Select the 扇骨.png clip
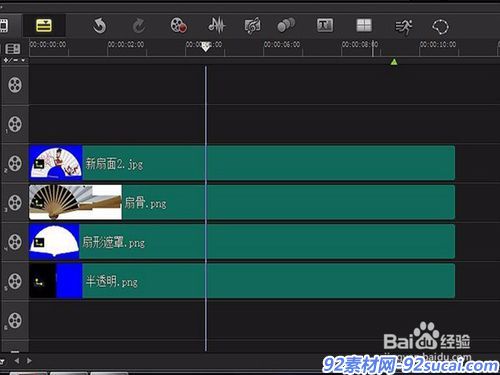500x375 pixels. tap(242, 202)
